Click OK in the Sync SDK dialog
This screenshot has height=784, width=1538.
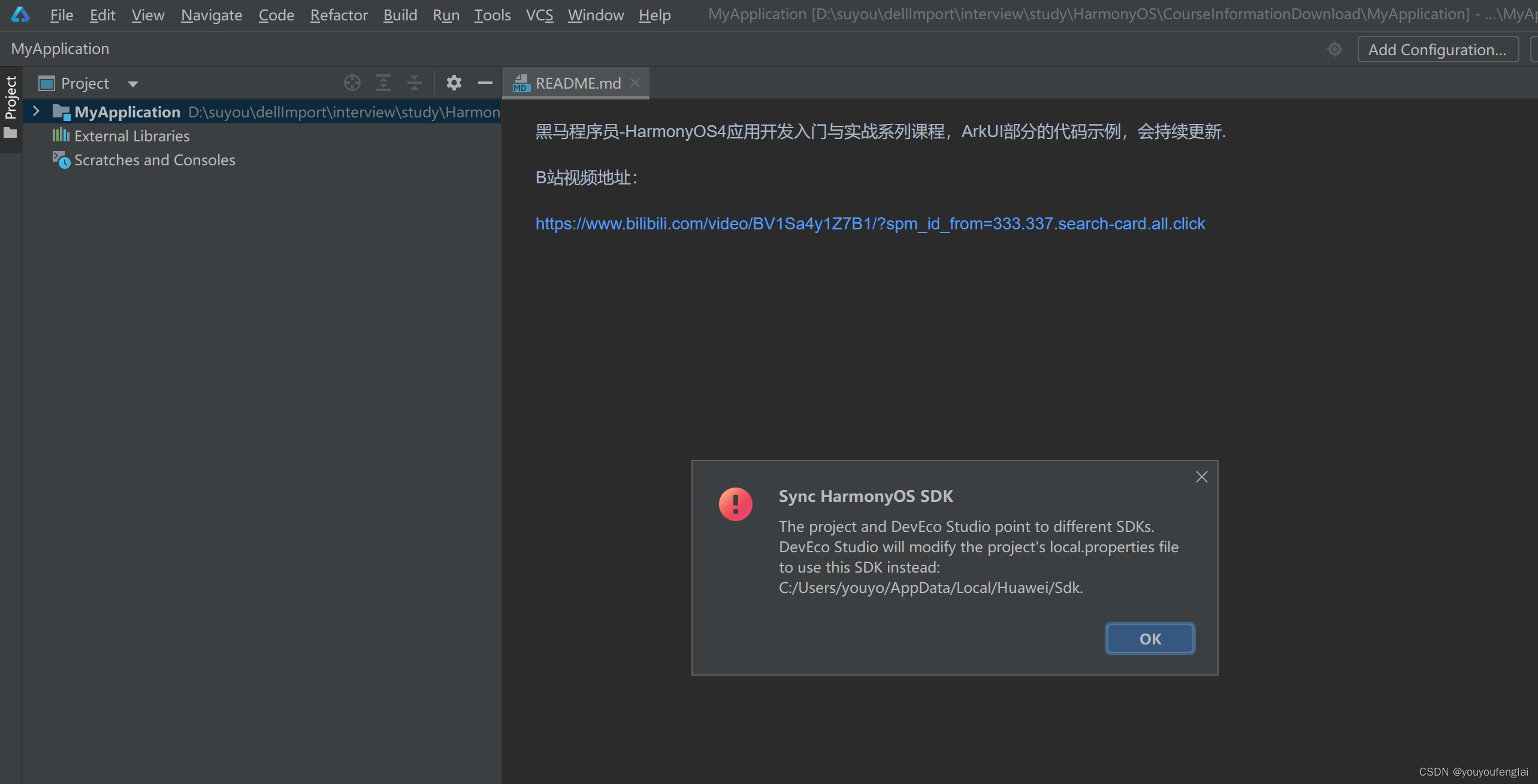pyautogui.click(x=1150, y=638)
